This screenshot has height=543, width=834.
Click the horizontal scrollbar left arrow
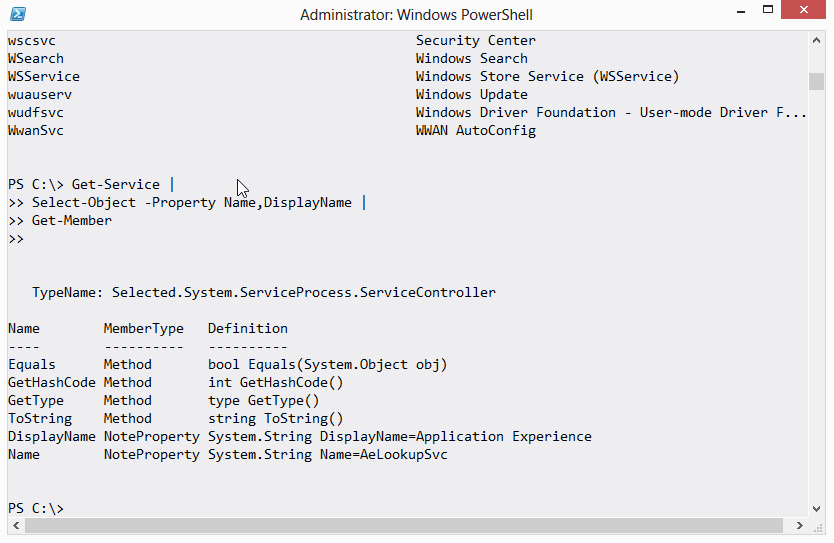[x=14, y=526]
